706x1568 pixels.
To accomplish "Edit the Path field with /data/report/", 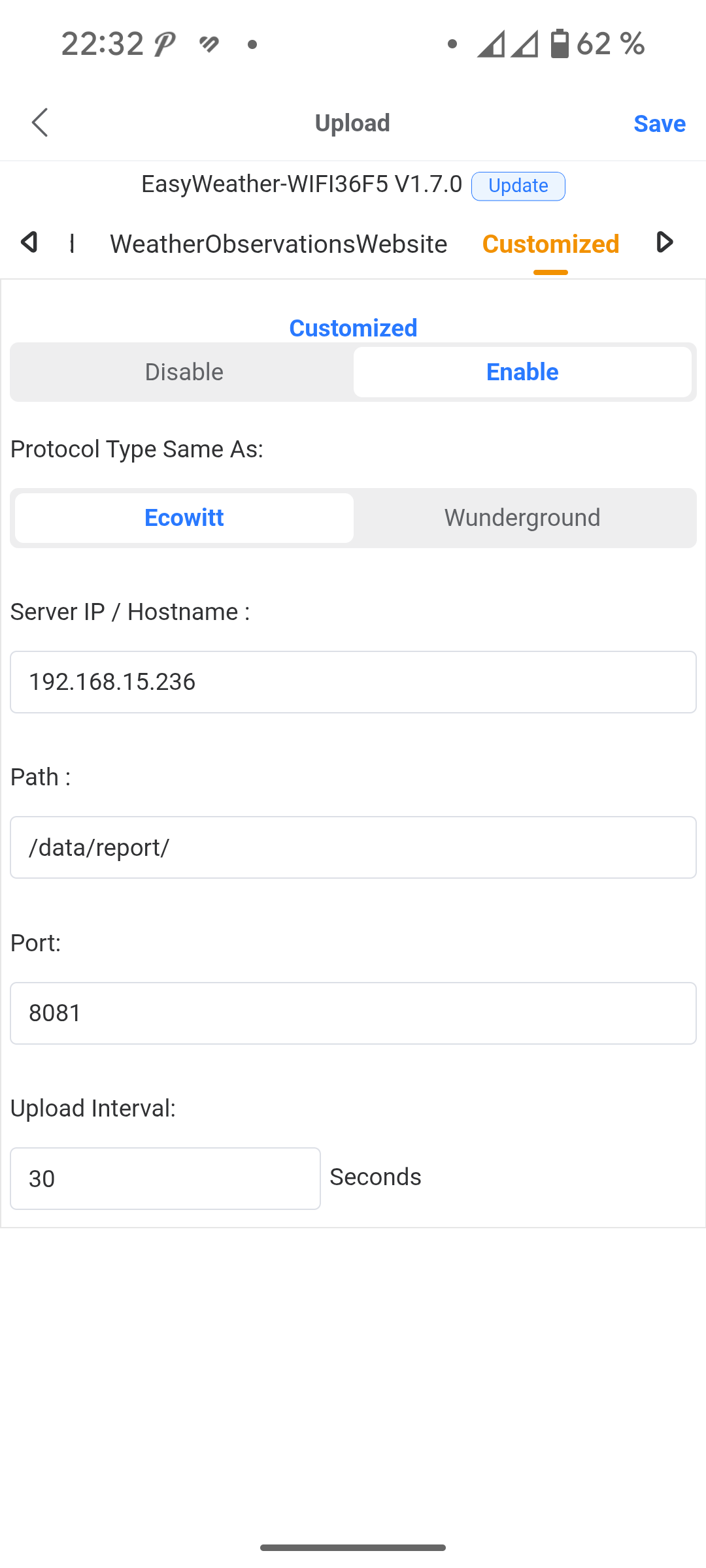I will (353, 847).
